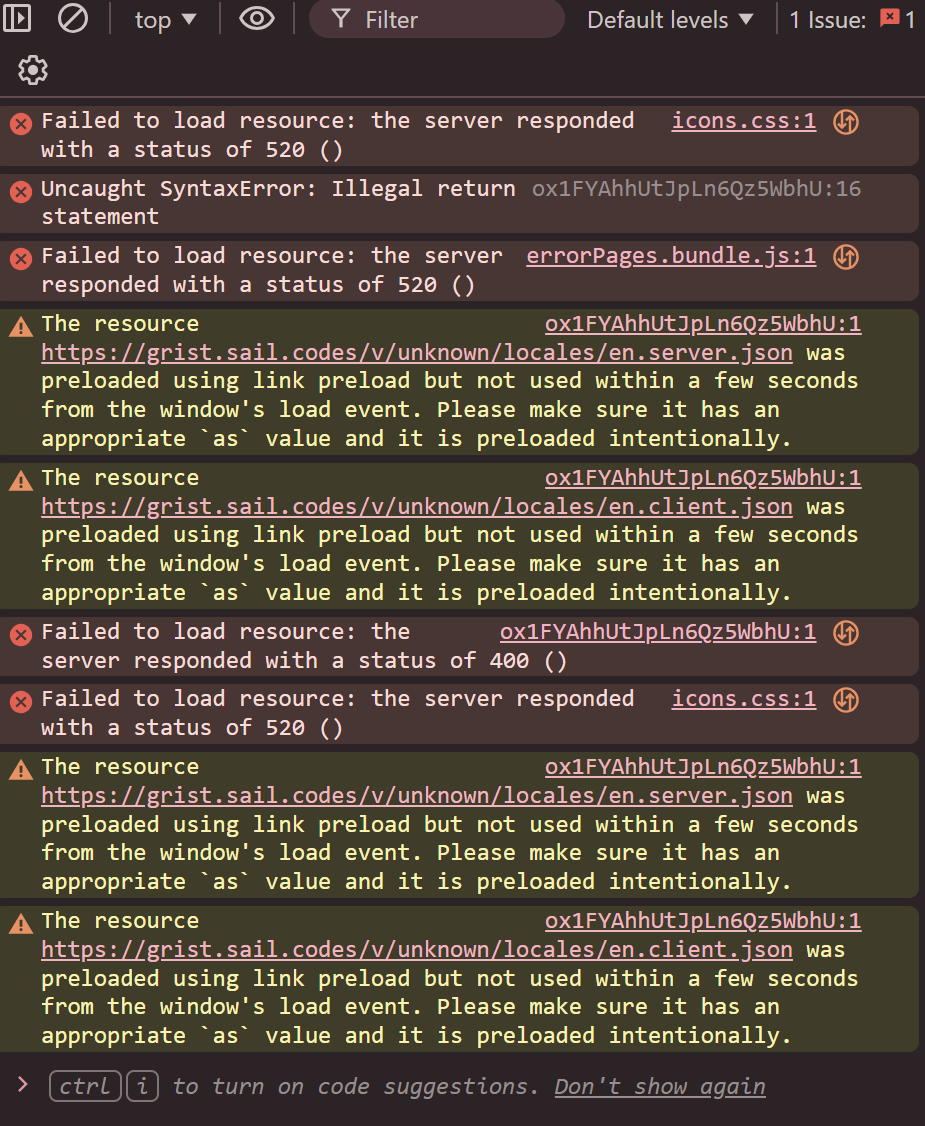Clear the console messages
Image resolution: width=925 pixels, height=1126 pixels.
tap(72, 19)
